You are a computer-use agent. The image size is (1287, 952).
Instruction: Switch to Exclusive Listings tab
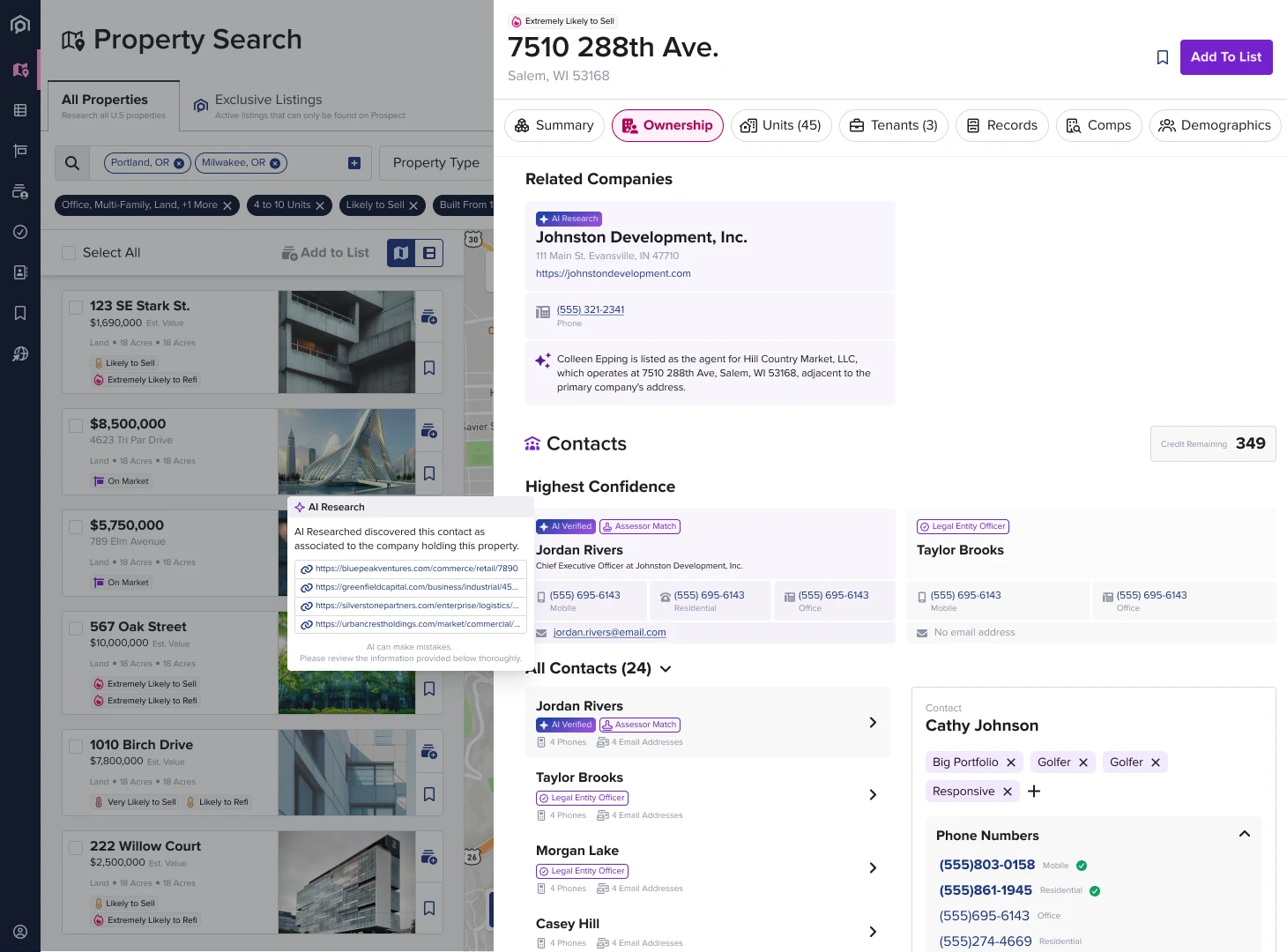tap(300, 107)
